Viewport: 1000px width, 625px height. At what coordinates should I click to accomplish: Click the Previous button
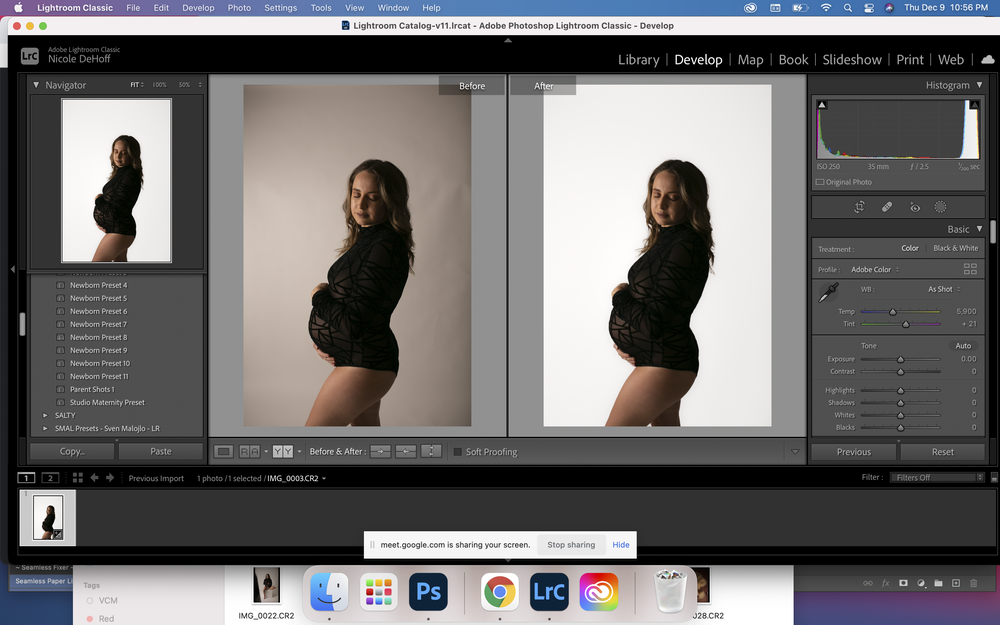pyautogui.click(x=854, y=452)
